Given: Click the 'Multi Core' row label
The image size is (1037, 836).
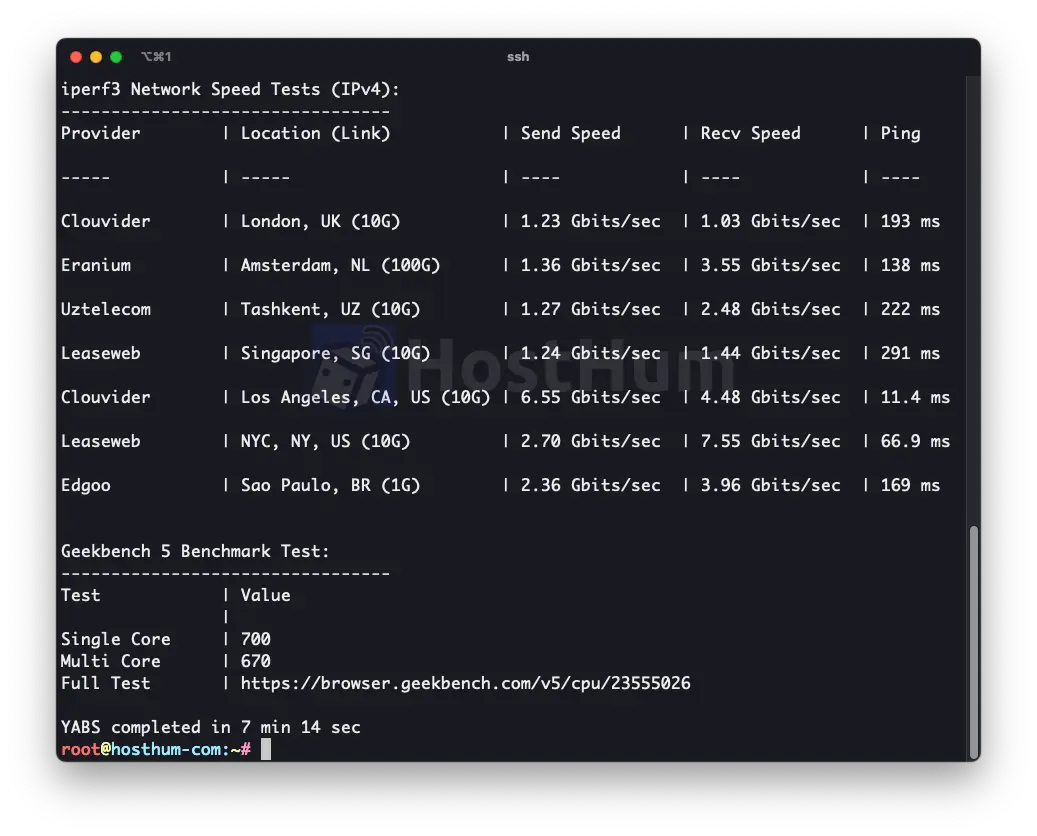Looking at the screenshot, I should [x=110, y=661].
